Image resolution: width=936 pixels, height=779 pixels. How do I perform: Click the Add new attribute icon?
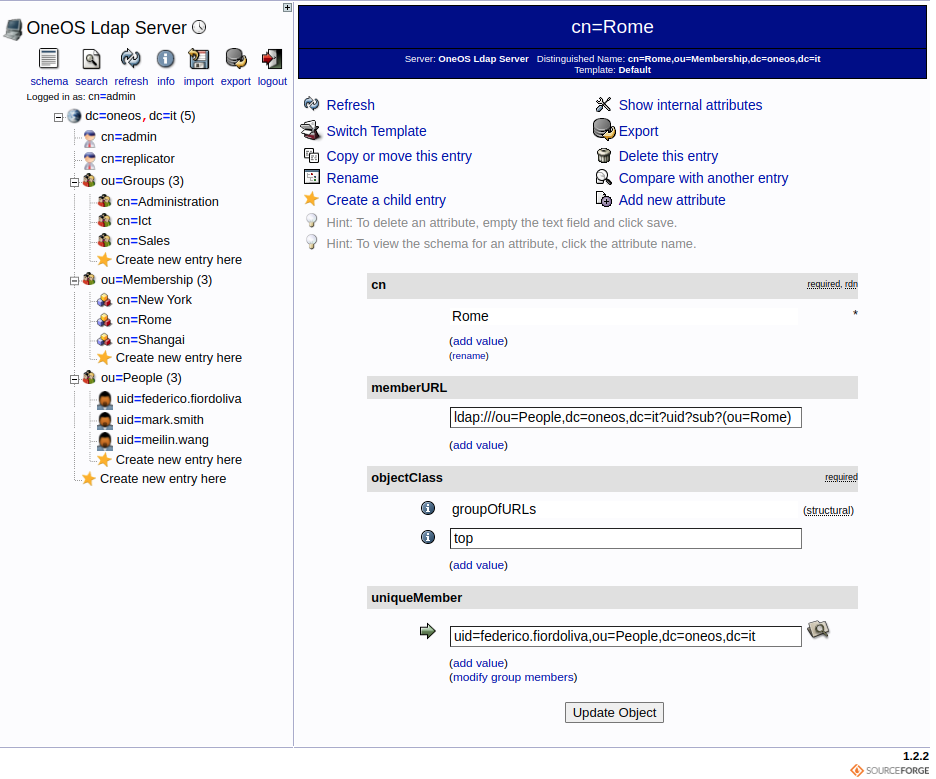(x=604, y=199)
